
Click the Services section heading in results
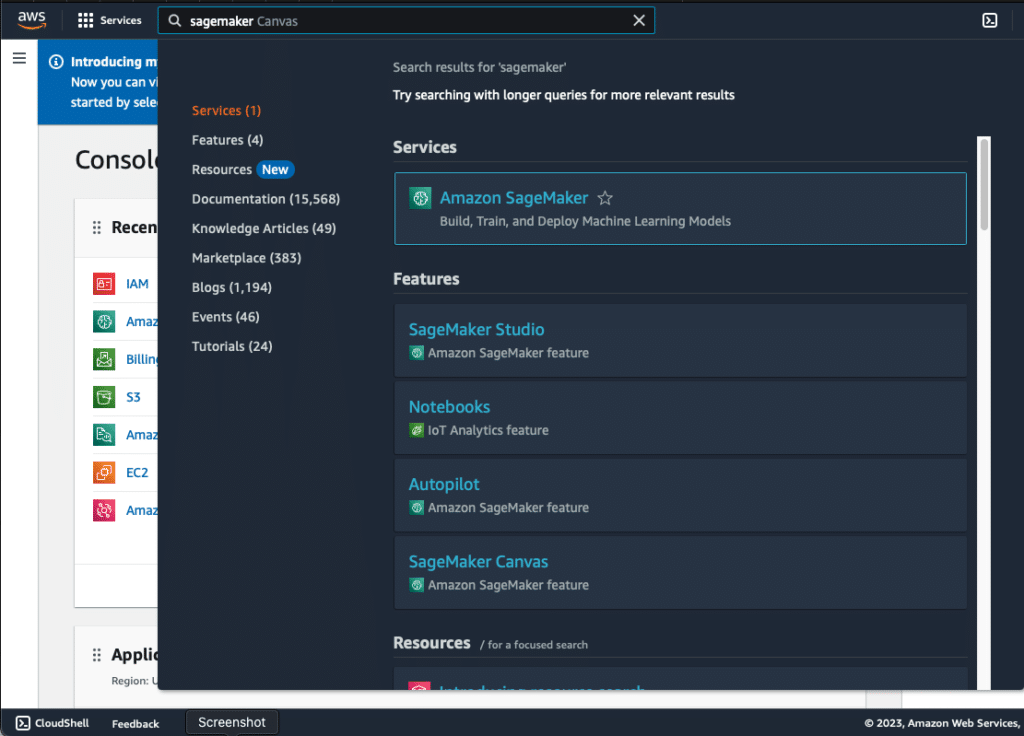coord(425,147)
